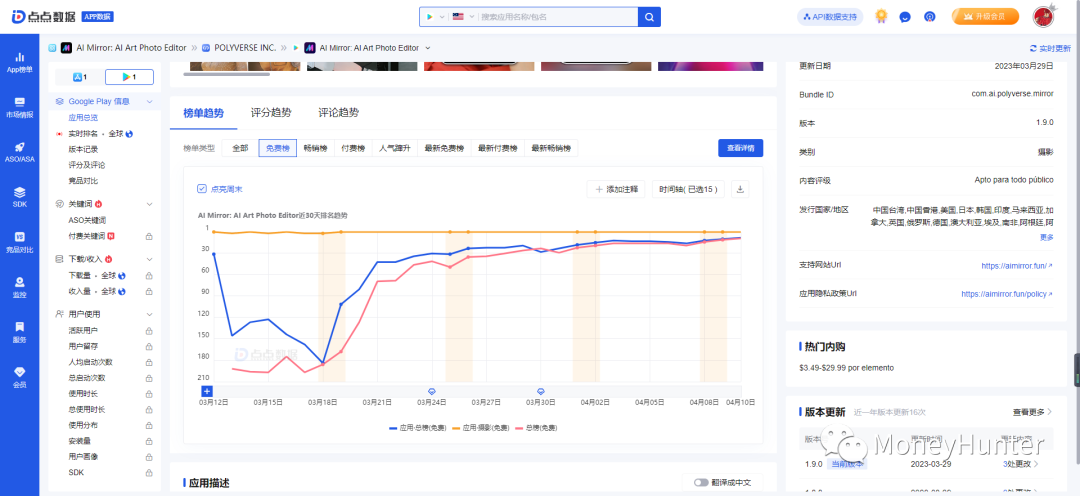Image resolution: width=1080 pixels, height=496 pixels.
Task: Select the App Store platform button
Action: point(80,77)
